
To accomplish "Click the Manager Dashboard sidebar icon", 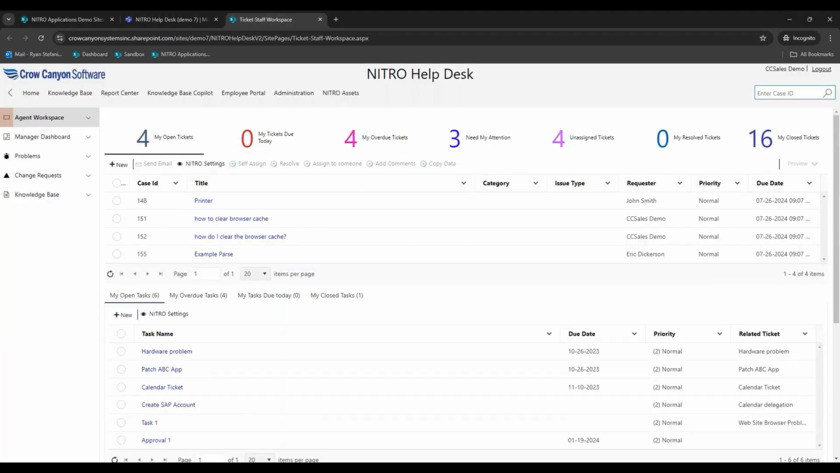I will [6, 137].
